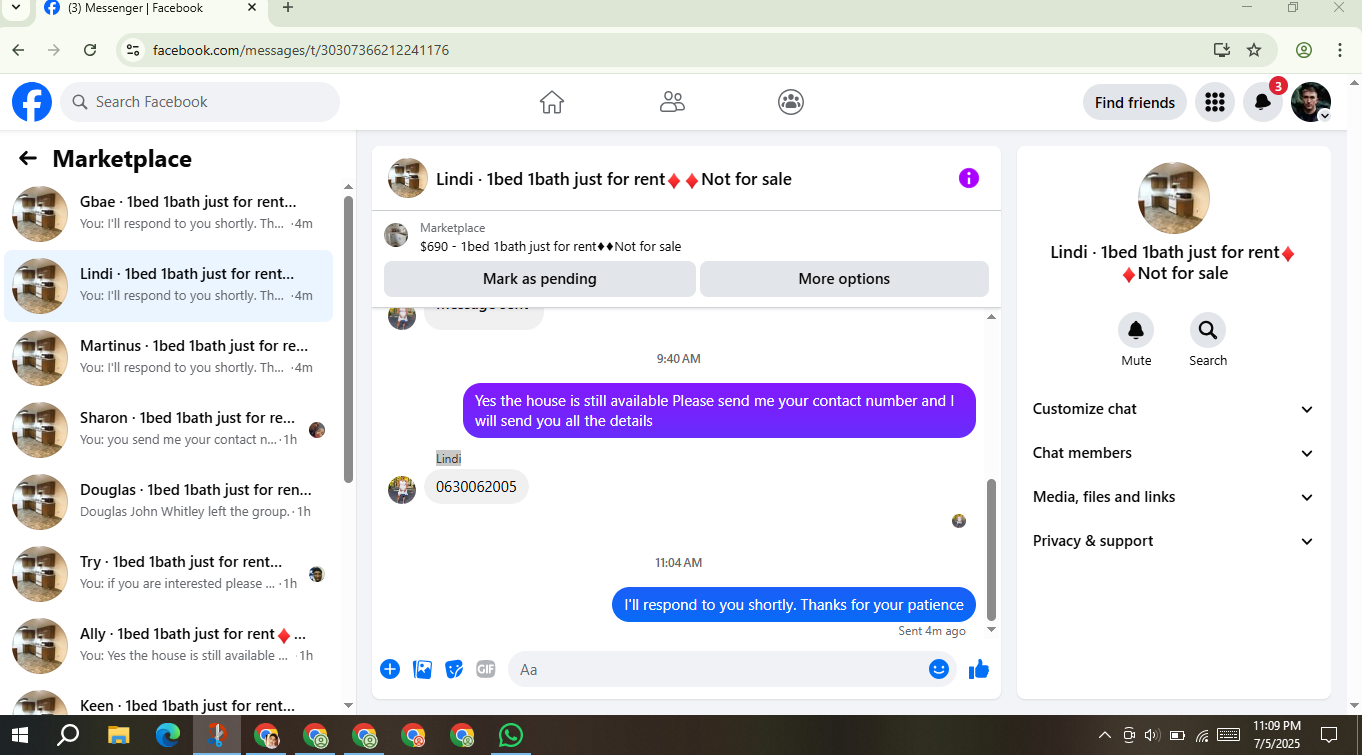The image size is (1362, 755).
Task: Open the Martinus conversation
Action: coord(168,357)
